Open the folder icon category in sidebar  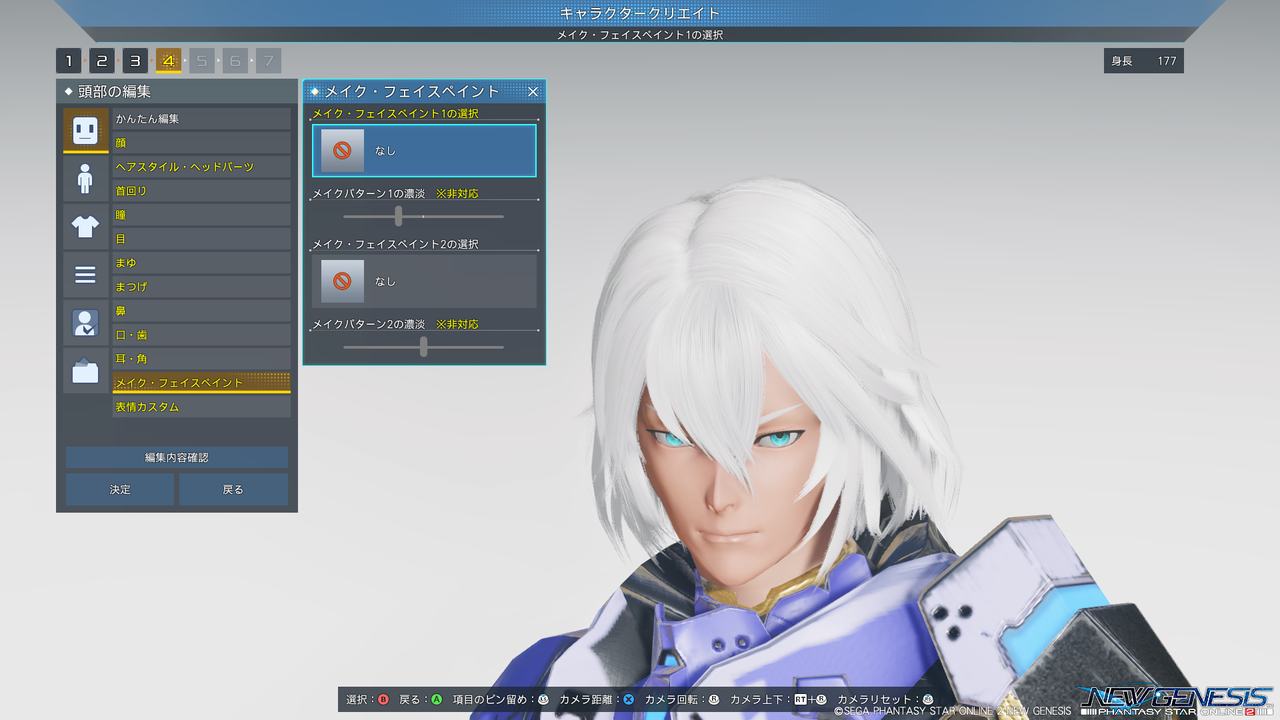85,371
